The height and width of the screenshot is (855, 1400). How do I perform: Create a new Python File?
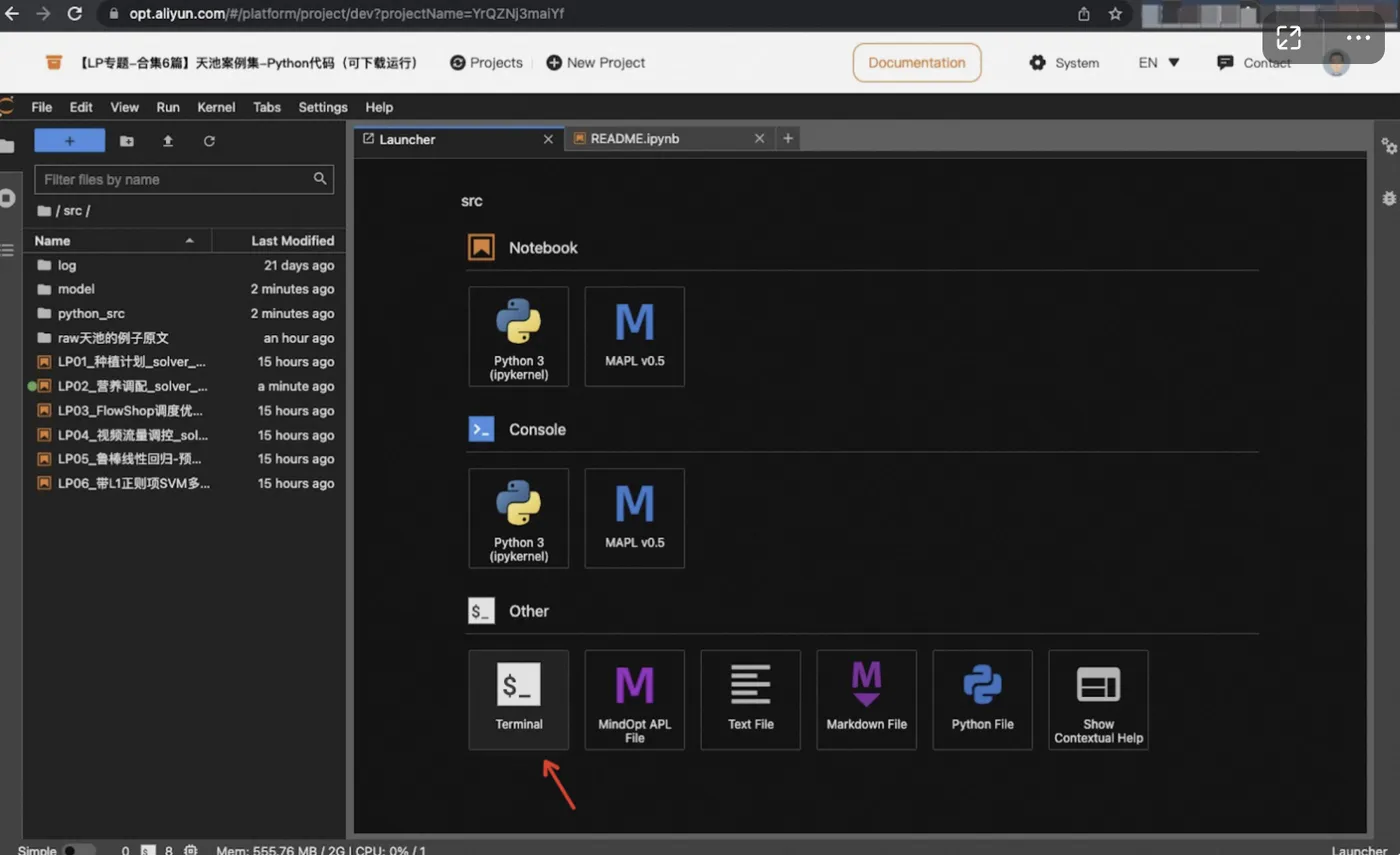pyautogui.click(x=982, y=700)
